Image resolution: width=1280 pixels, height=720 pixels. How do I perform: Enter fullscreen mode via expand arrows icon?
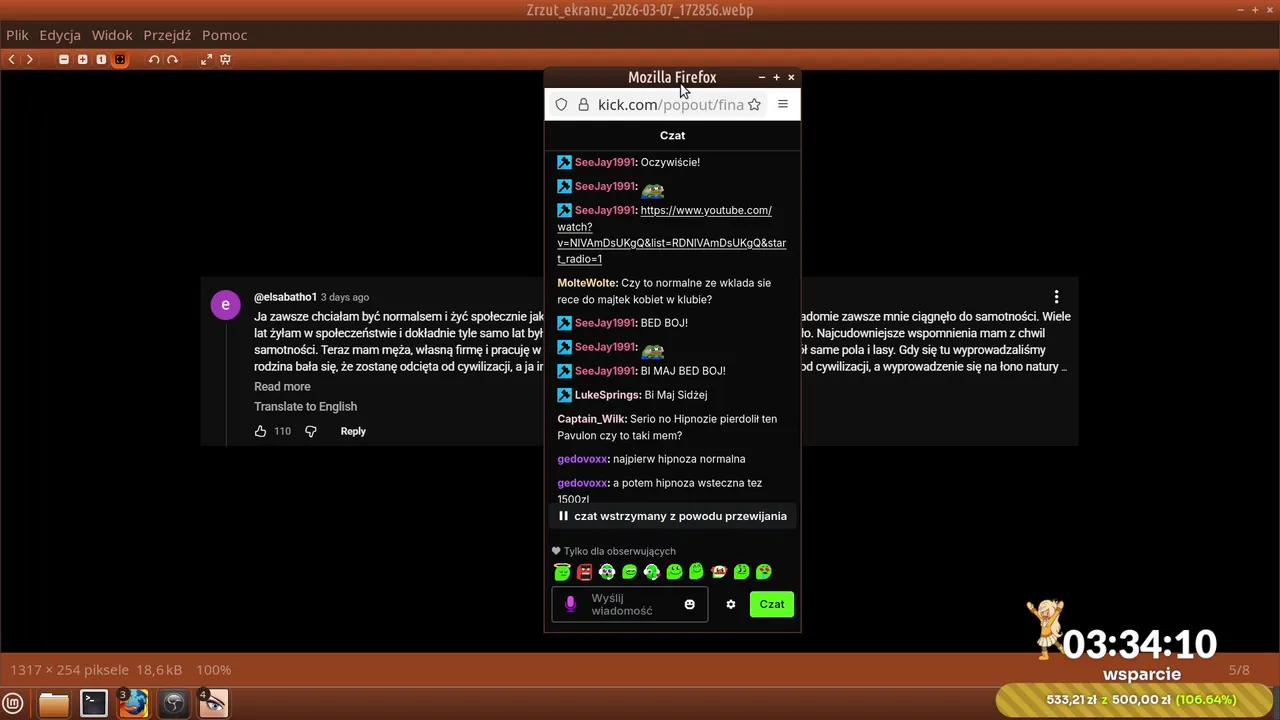point(206,60)
